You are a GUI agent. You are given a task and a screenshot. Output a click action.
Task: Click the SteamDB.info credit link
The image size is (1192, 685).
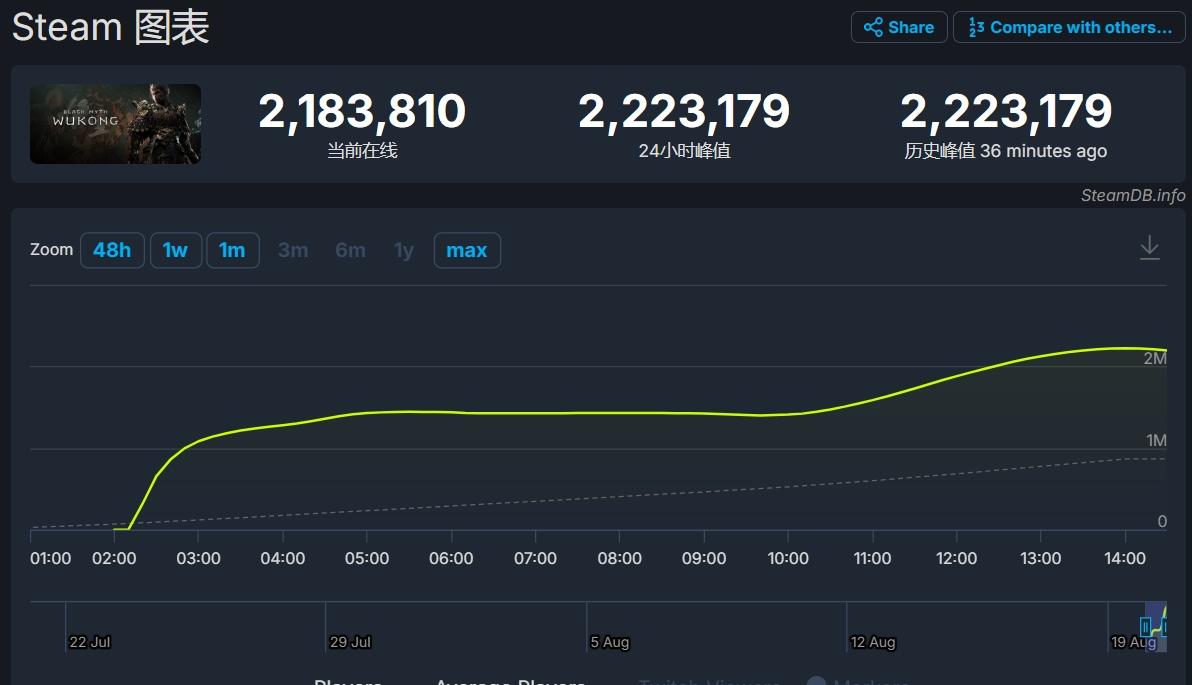[1133, 195]
